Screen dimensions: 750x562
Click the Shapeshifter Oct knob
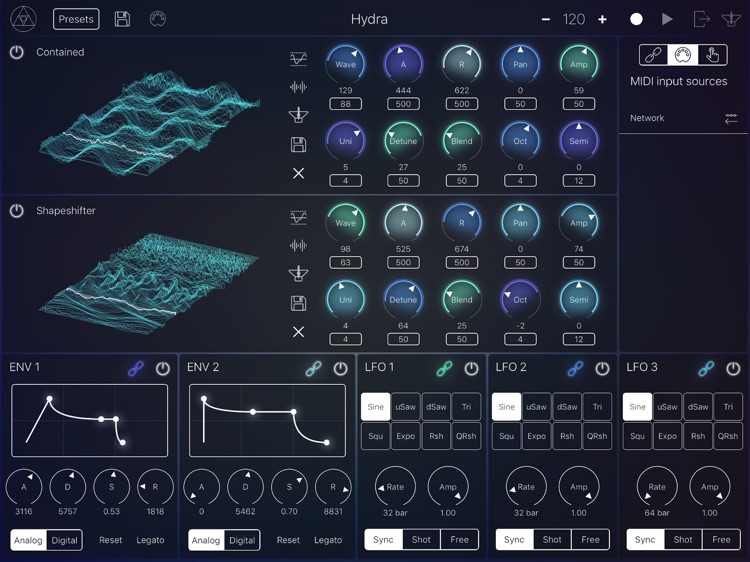tap(520, 299)
